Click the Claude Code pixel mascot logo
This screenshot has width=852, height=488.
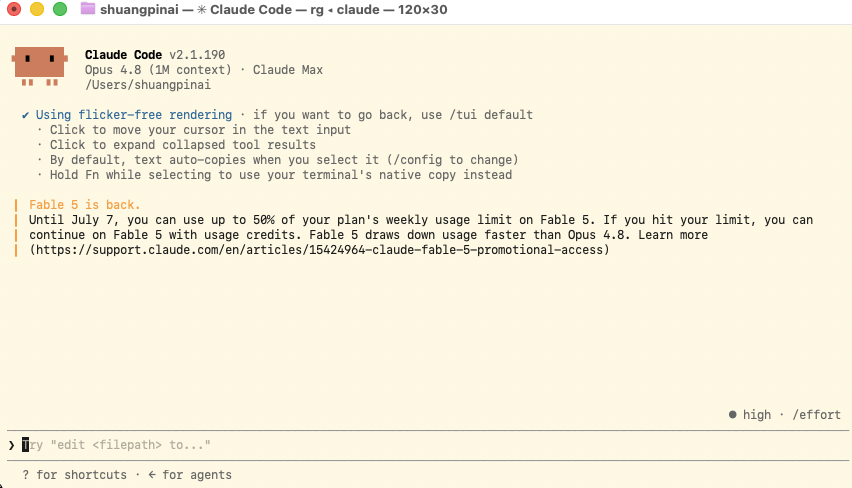(40, 66)
